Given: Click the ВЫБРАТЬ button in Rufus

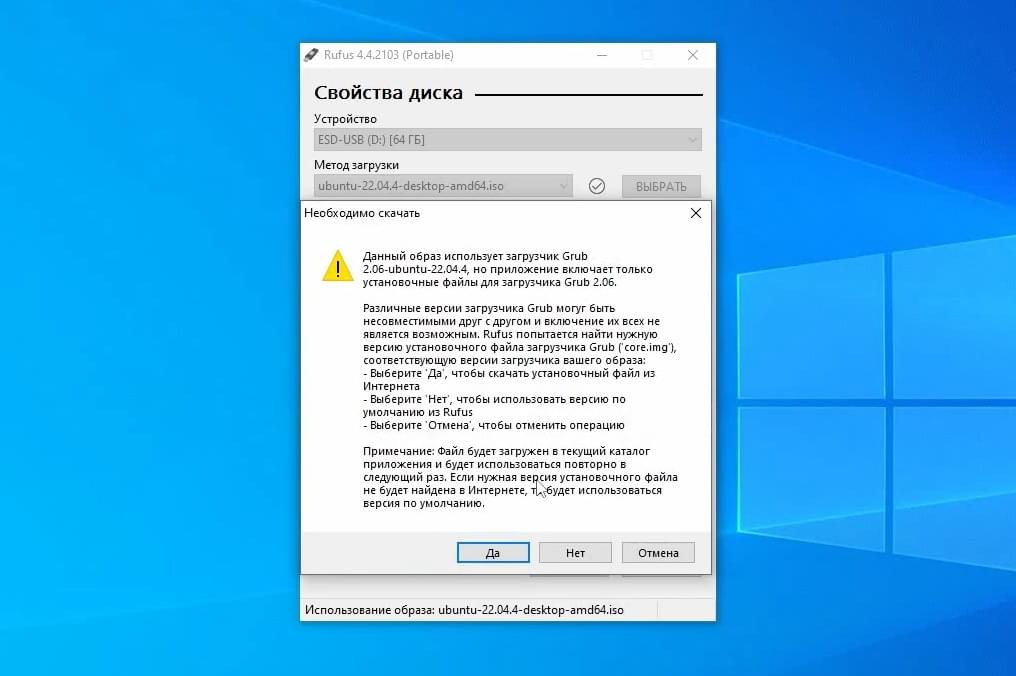Looking at the screenshot, I should (661, 186).
